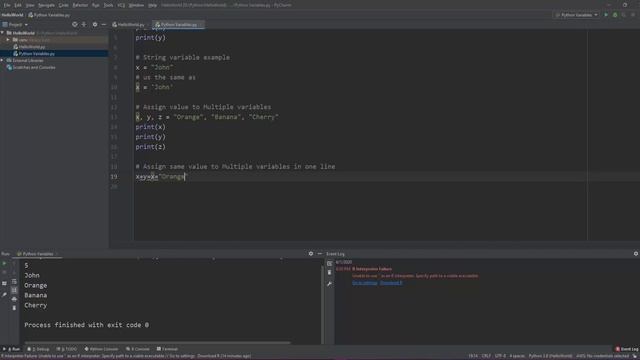The height and width of the screenshot is (360, 640).
Task: Select HelloWorld.py in project tree
Action: pyautogui.click(x=32, y=47)
